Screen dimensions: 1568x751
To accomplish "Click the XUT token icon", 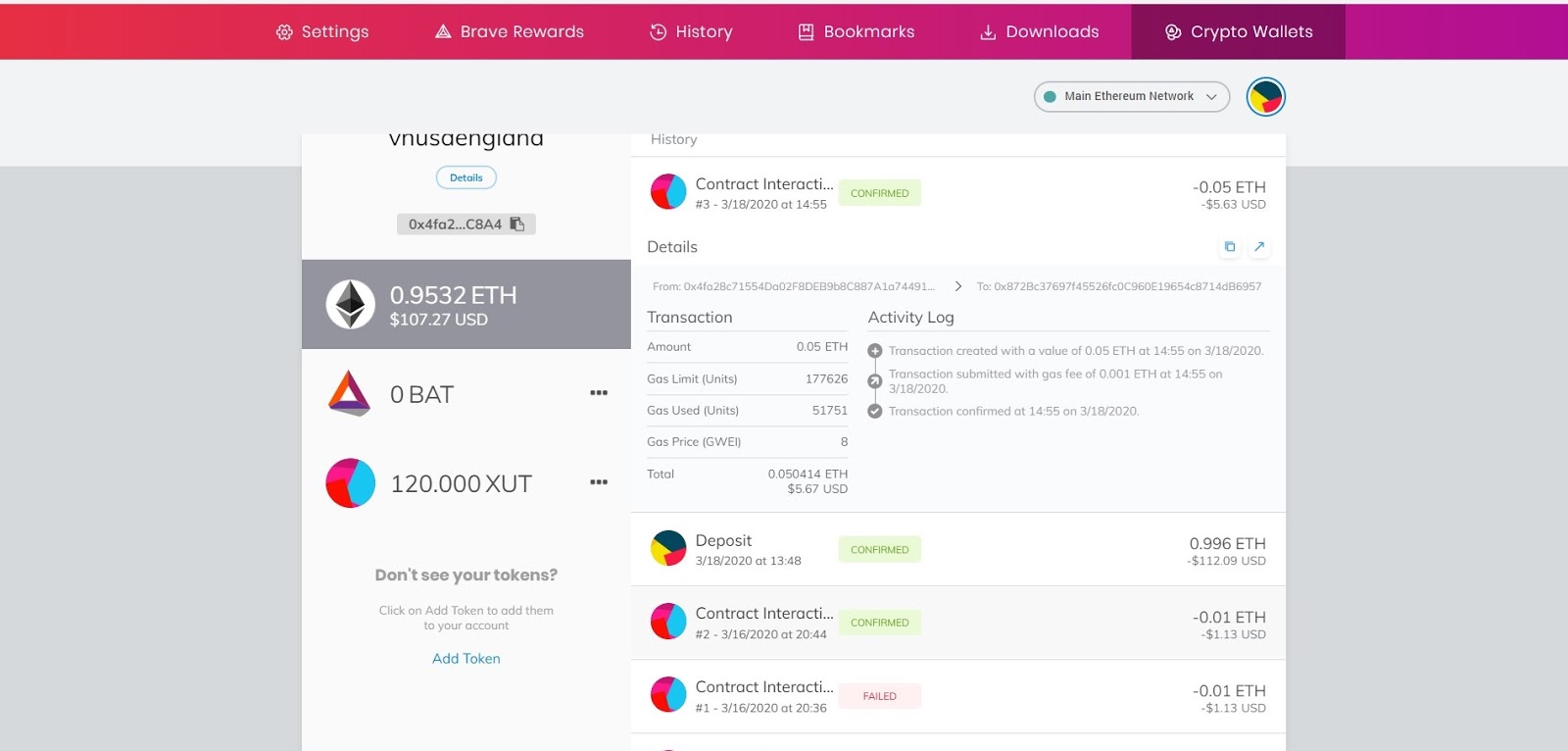I will pyautogui.click(x=351, y=483).
